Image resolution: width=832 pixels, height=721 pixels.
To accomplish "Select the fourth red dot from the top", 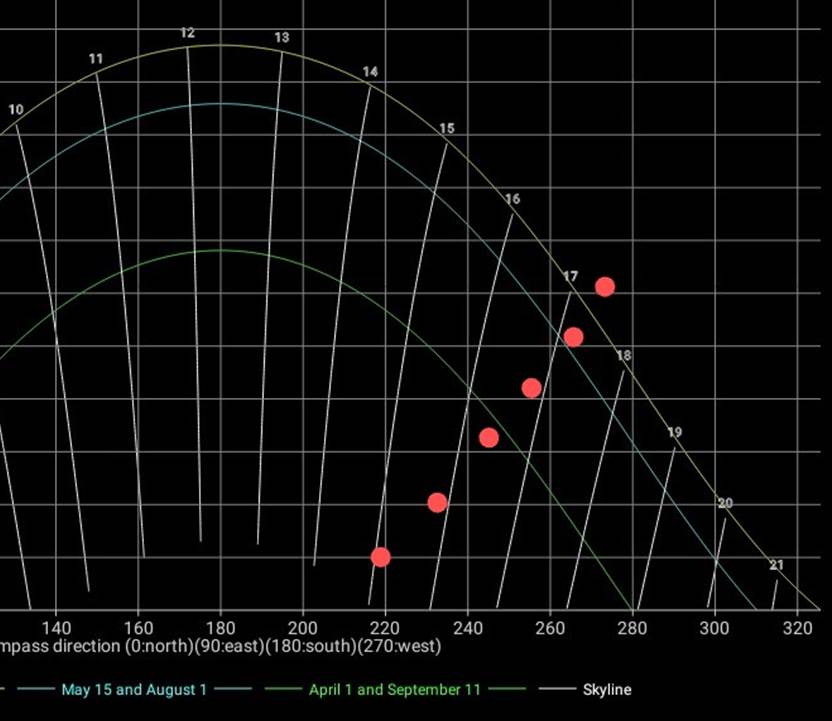I will click(x=488, y=437).
